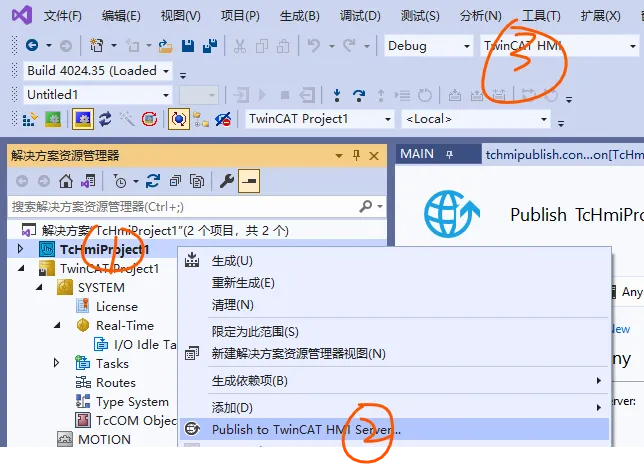
Task: Click the Pending Changes Filter clock icon
Action: click(120, 181)
